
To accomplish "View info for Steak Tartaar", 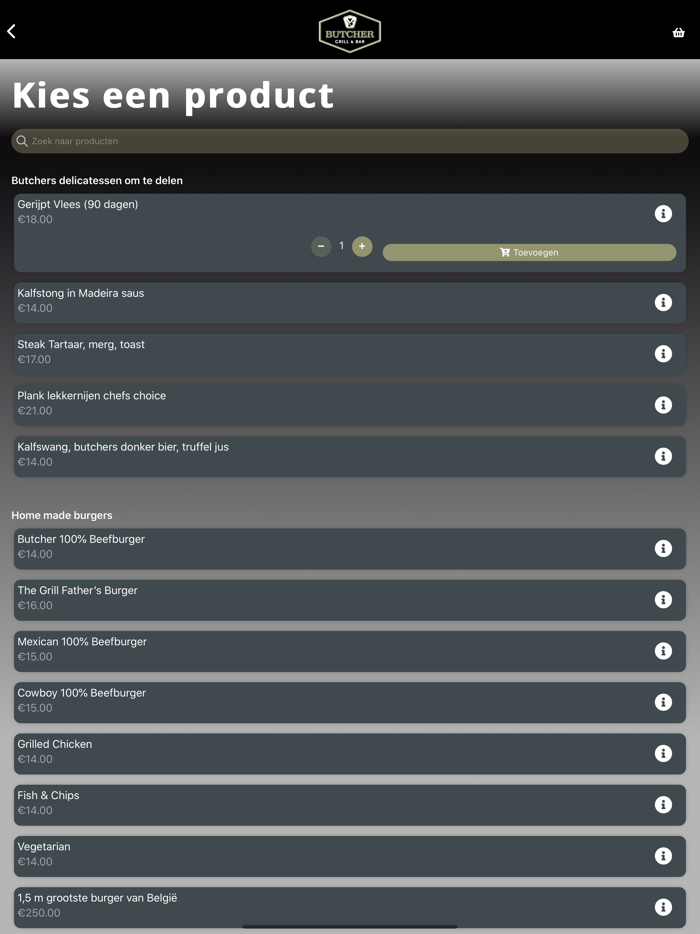I will click(x=663, y=353).
